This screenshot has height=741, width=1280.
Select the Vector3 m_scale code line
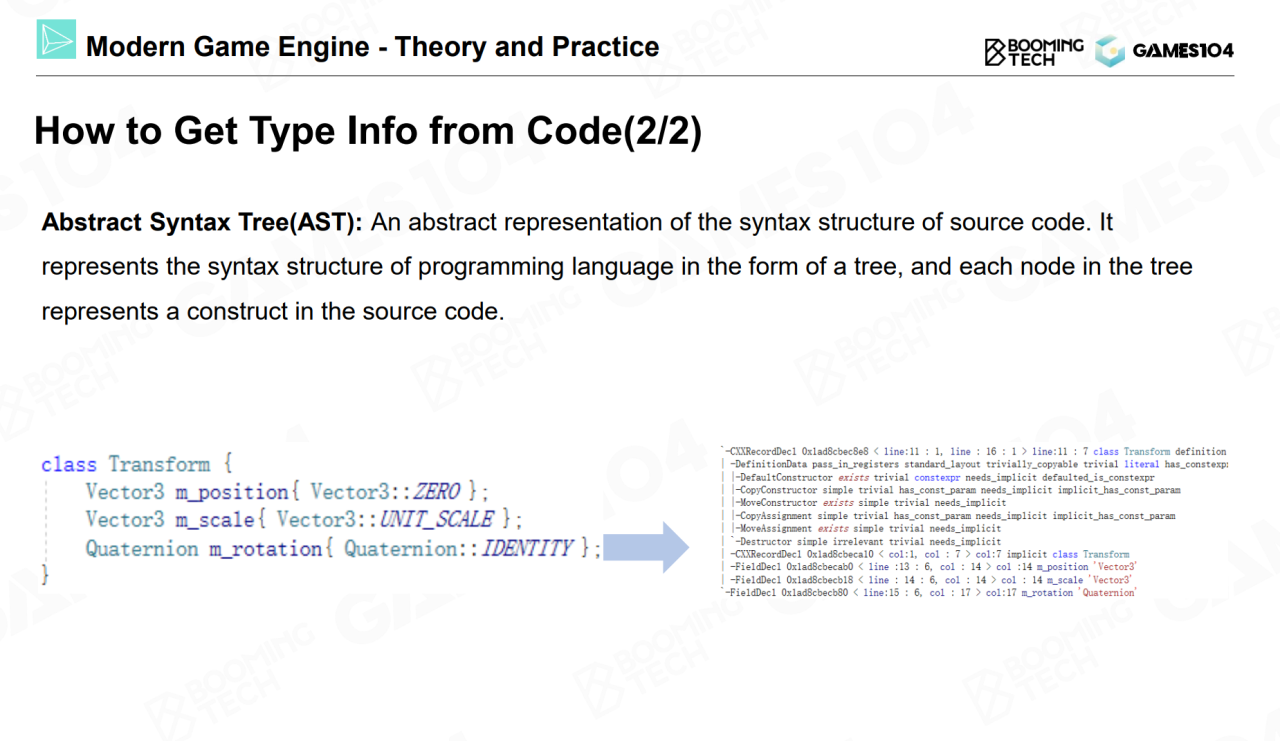point(304,520)
